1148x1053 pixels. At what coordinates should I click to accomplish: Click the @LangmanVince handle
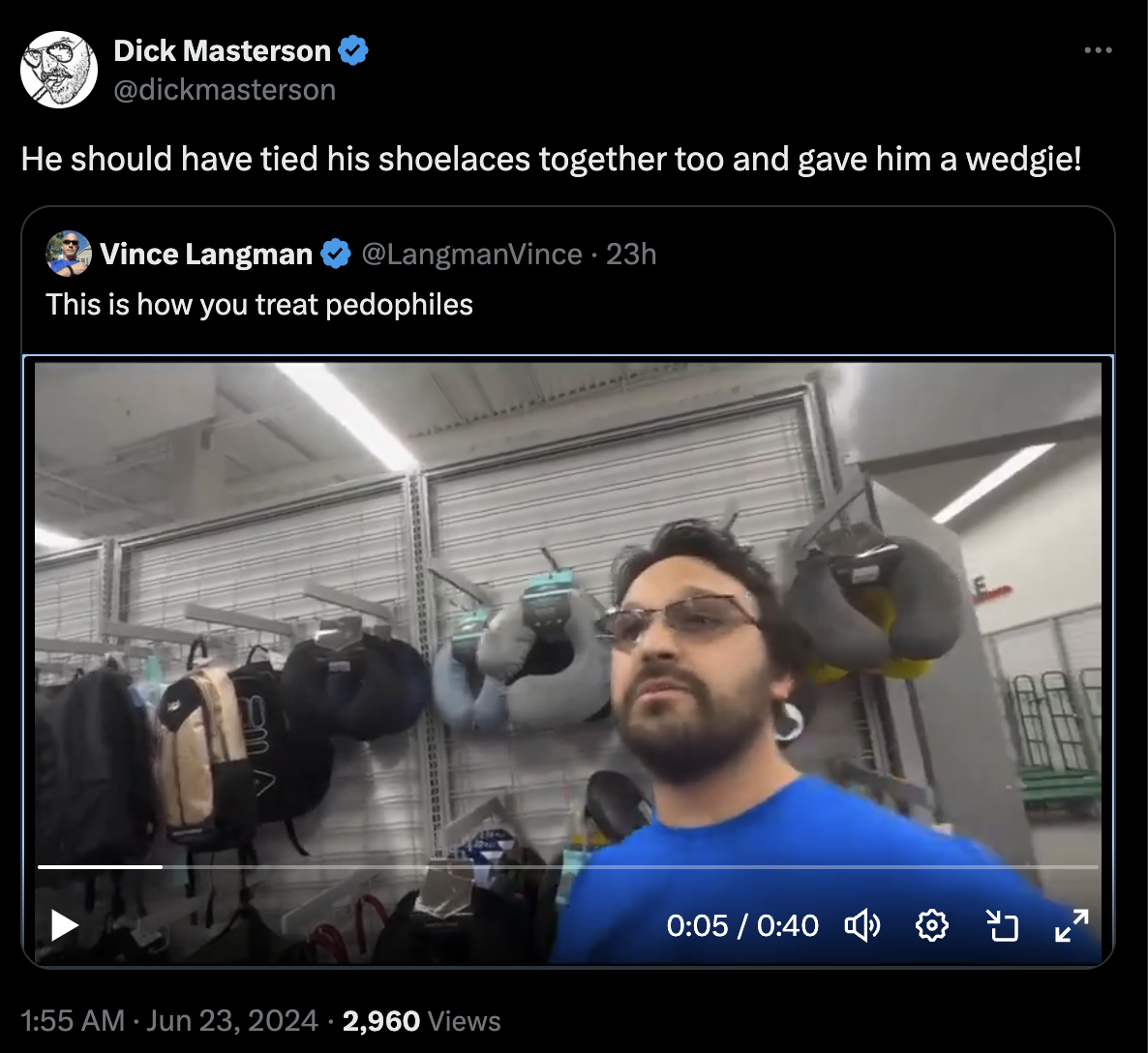coord(472,255)
